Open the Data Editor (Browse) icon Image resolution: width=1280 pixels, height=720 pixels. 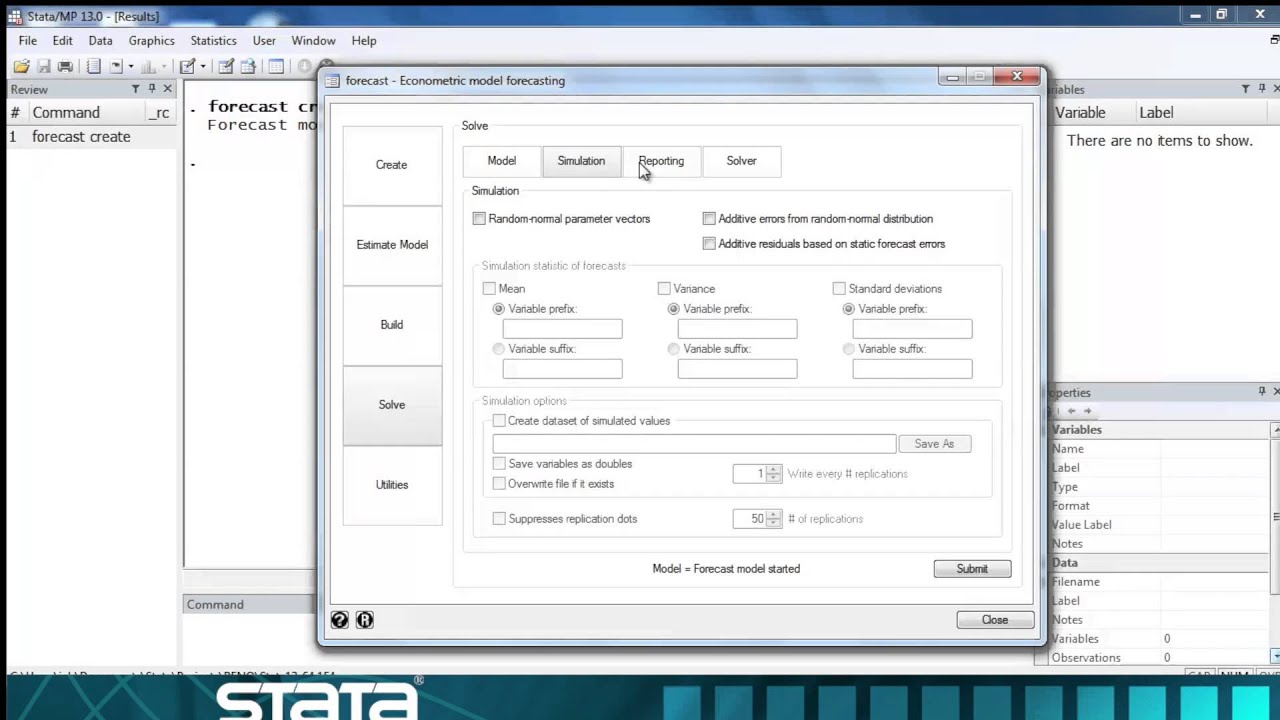[x=247, y=66]
